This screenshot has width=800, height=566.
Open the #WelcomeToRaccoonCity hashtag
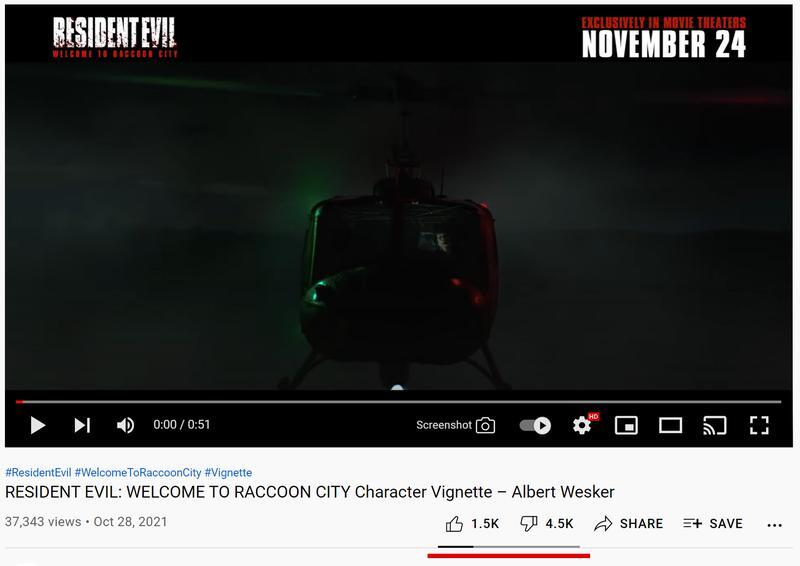[138, 473]
